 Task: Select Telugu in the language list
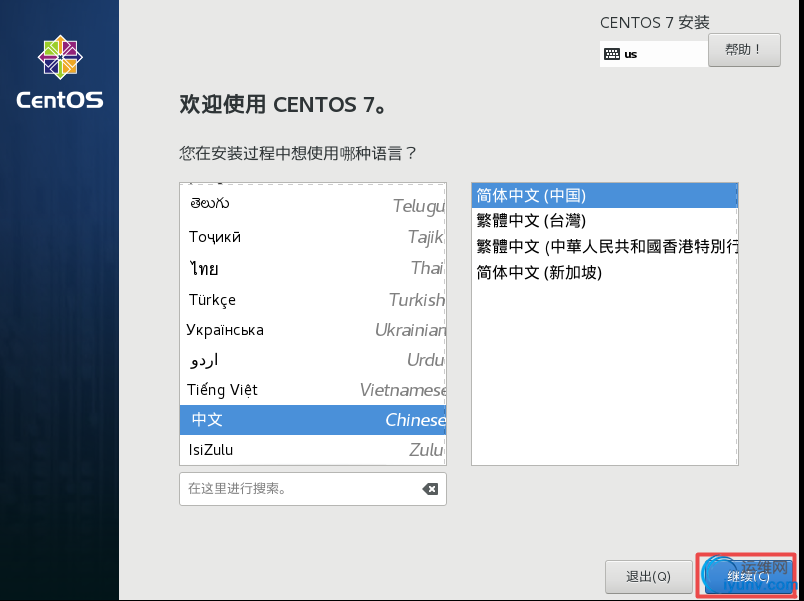point(313,205)
